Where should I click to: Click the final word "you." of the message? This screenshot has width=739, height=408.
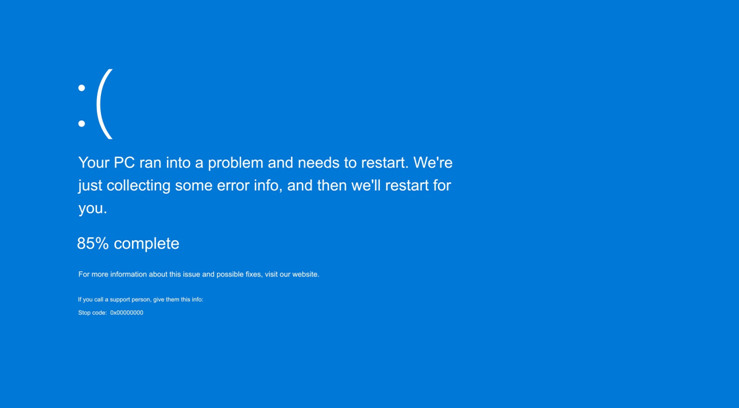coord(93,208)
